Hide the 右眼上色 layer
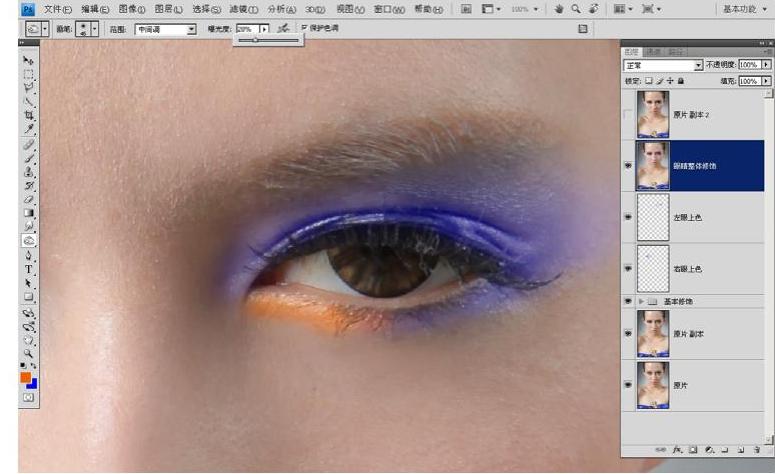Viewport: 775px width, 474px height. pyautogui.click(x=628, y=268)
